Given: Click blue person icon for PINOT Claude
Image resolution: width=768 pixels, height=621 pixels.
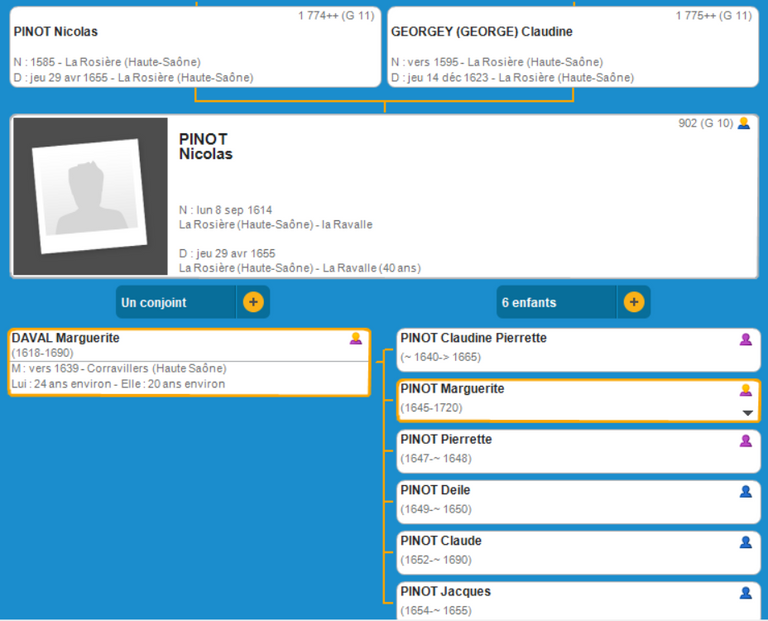Looking at the screenshot, I should click(745, 542).
